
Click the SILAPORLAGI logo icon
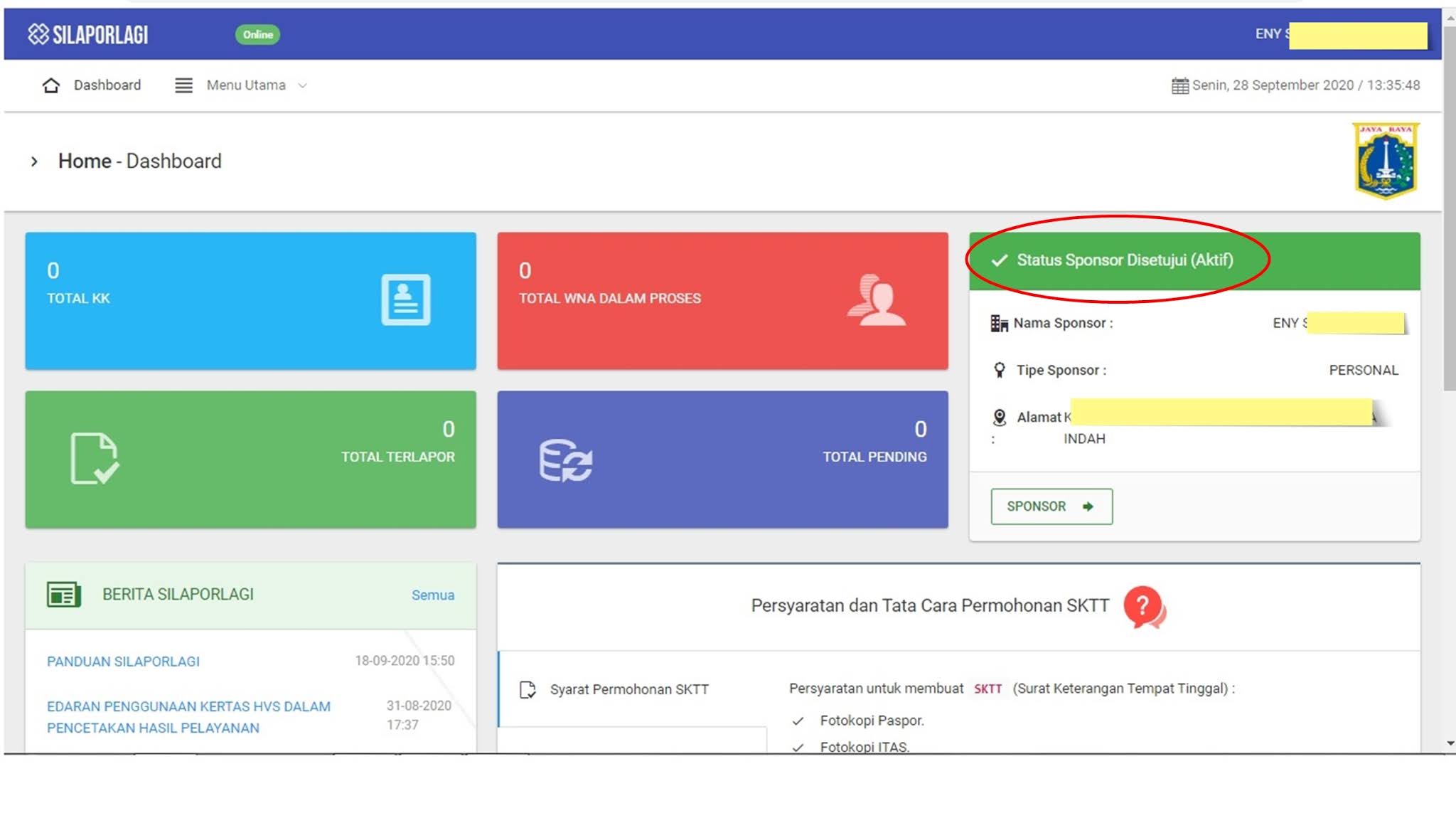tap(38, 34)
